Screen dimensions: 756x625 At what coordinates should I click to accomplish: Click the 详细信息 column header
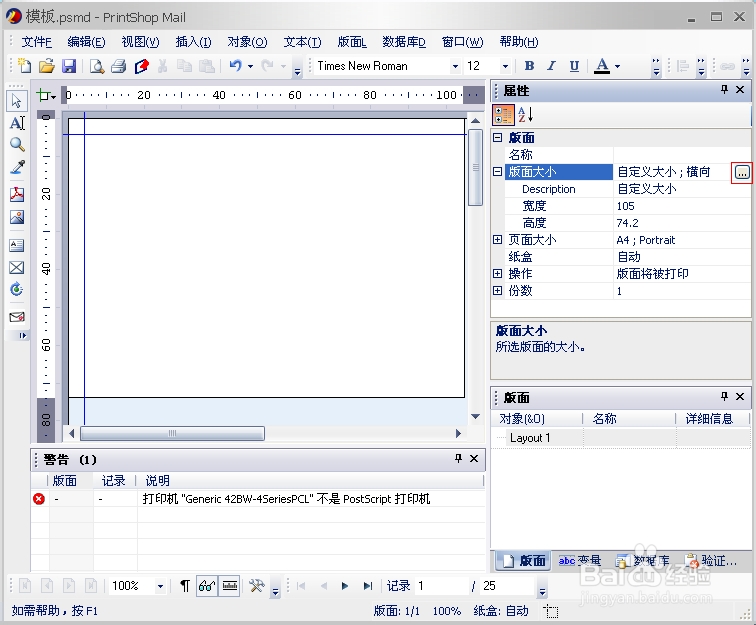[x=712, y=419]
